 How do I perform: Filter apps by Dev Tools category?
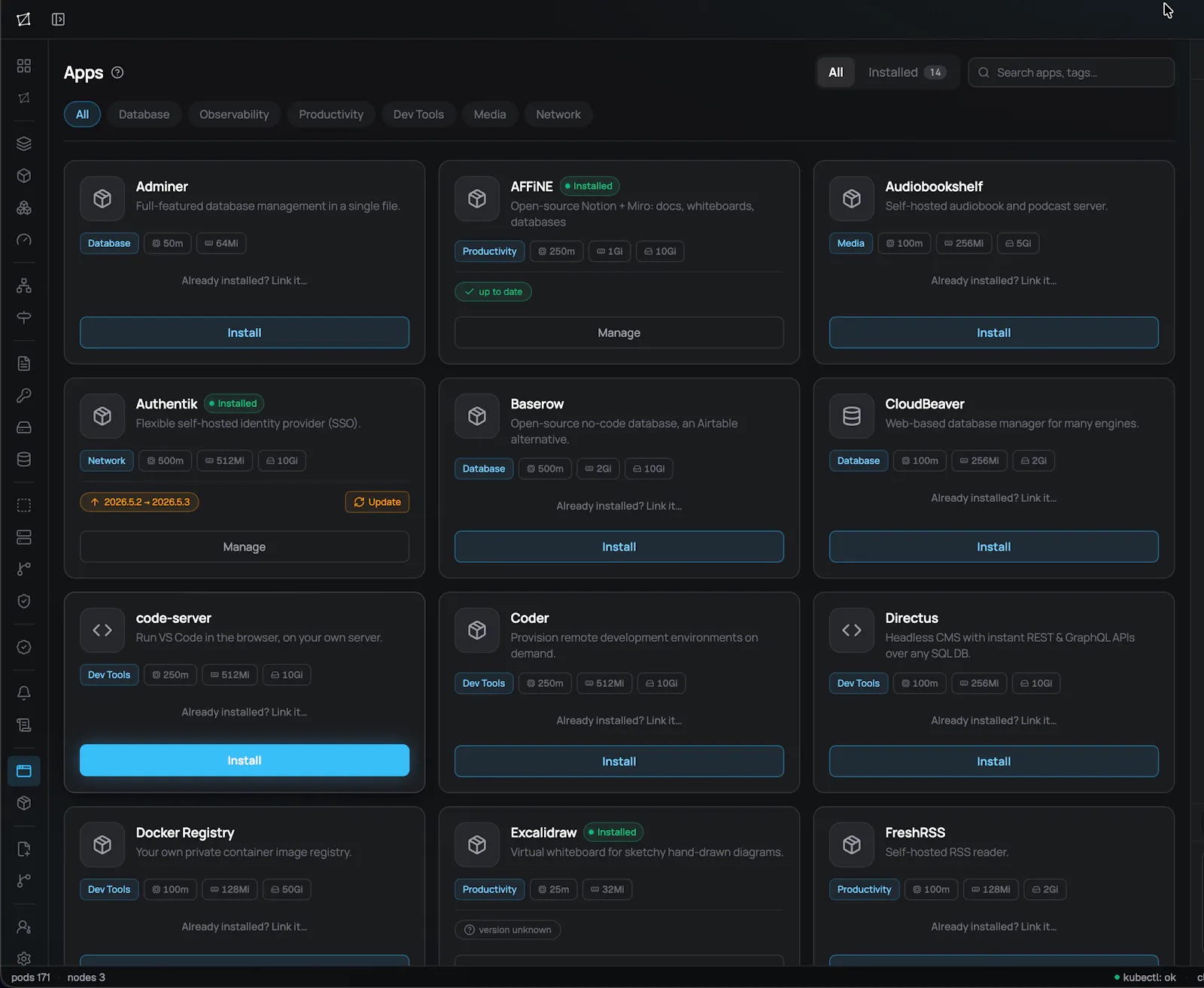(418, 114)
